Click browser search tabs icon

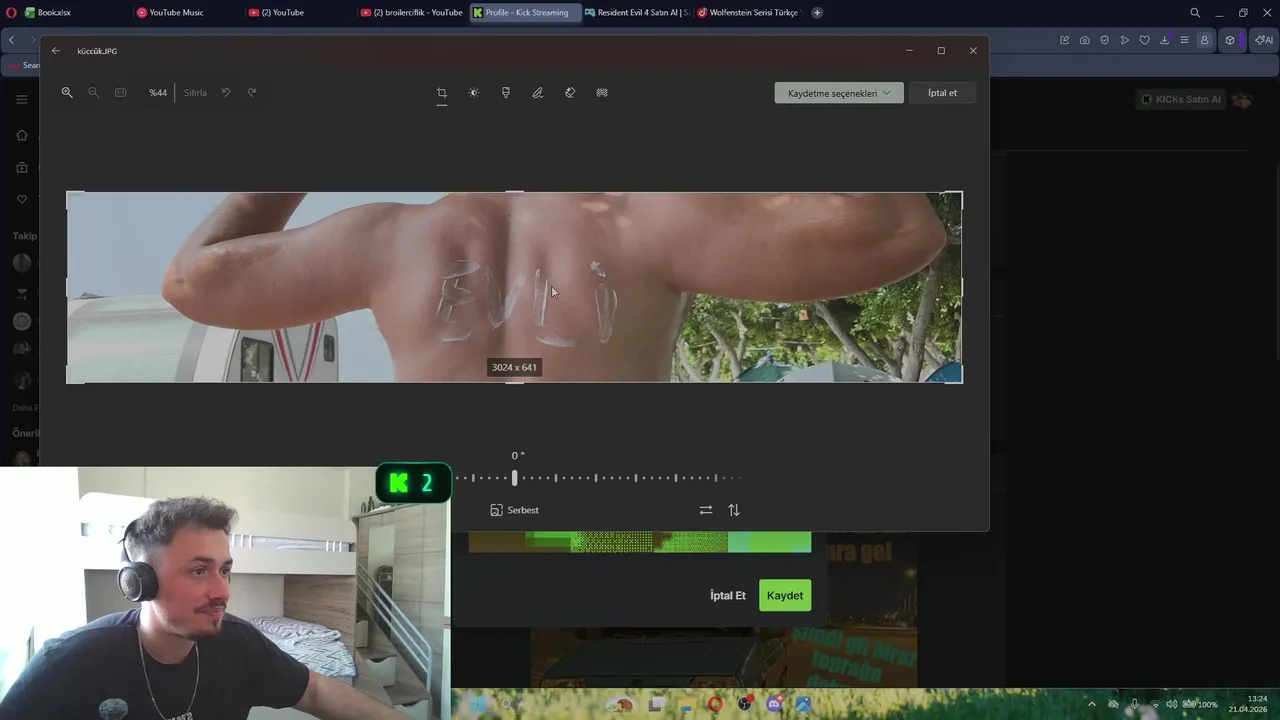point(1195,13)
